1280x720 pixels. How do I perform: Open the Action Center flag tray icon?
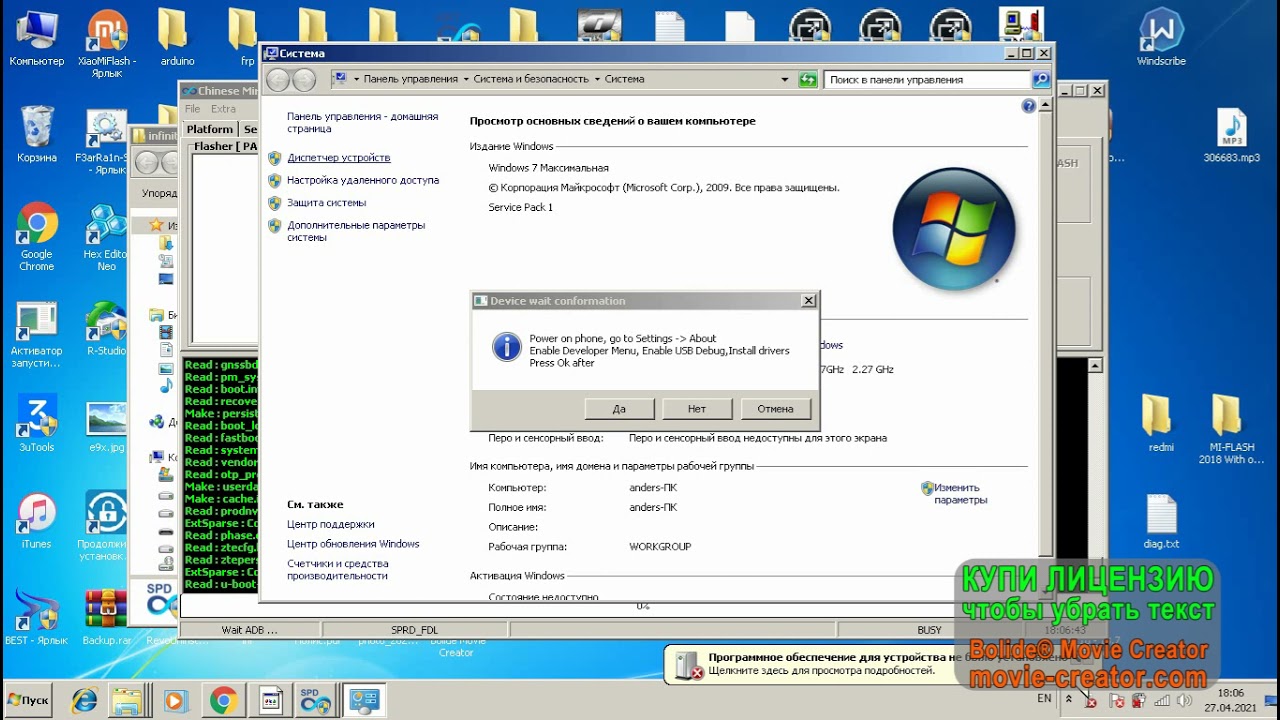[1116, 701]
